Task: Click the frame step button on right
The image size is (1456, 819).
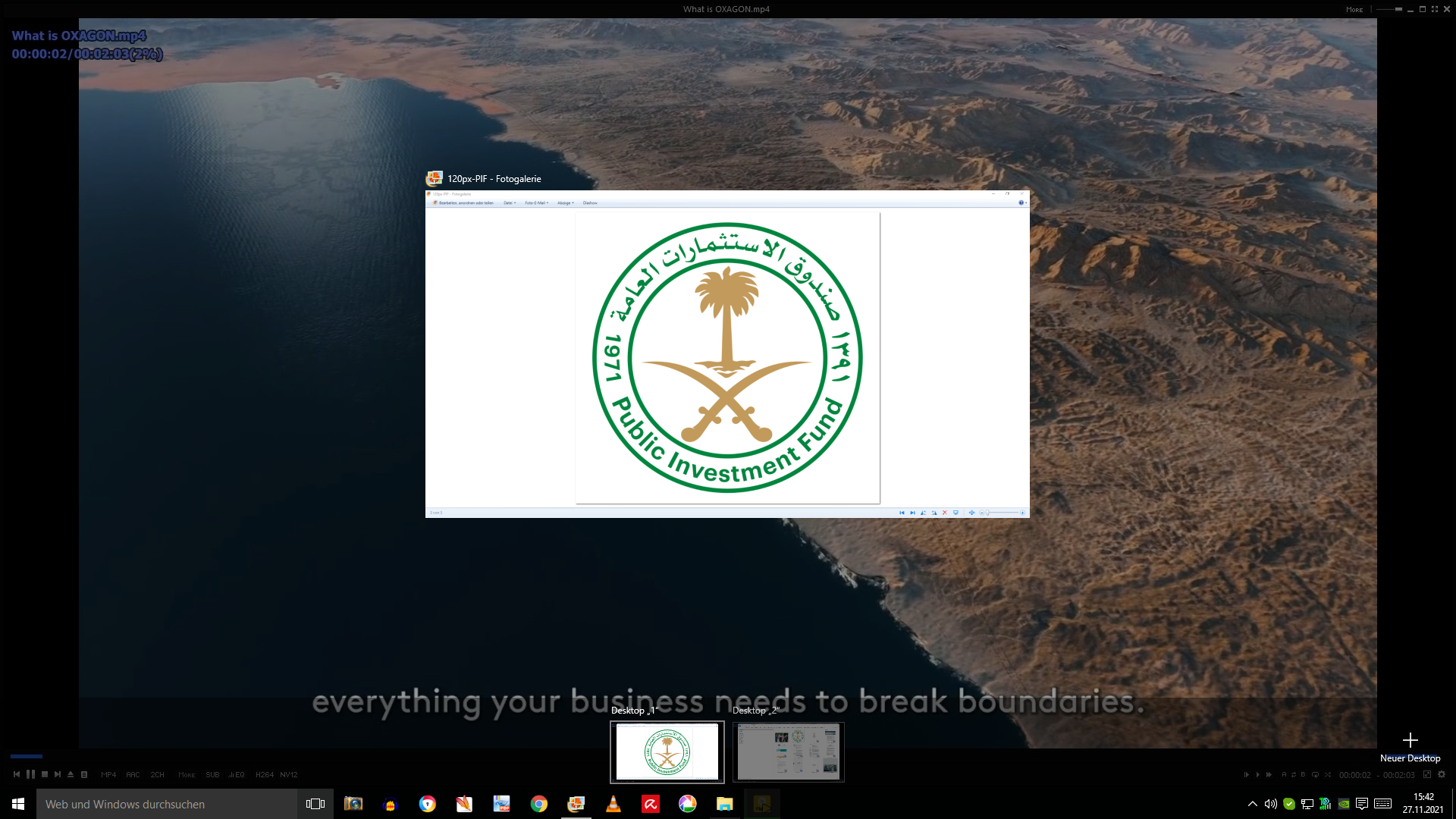Action: click(x=1246, y=775)
